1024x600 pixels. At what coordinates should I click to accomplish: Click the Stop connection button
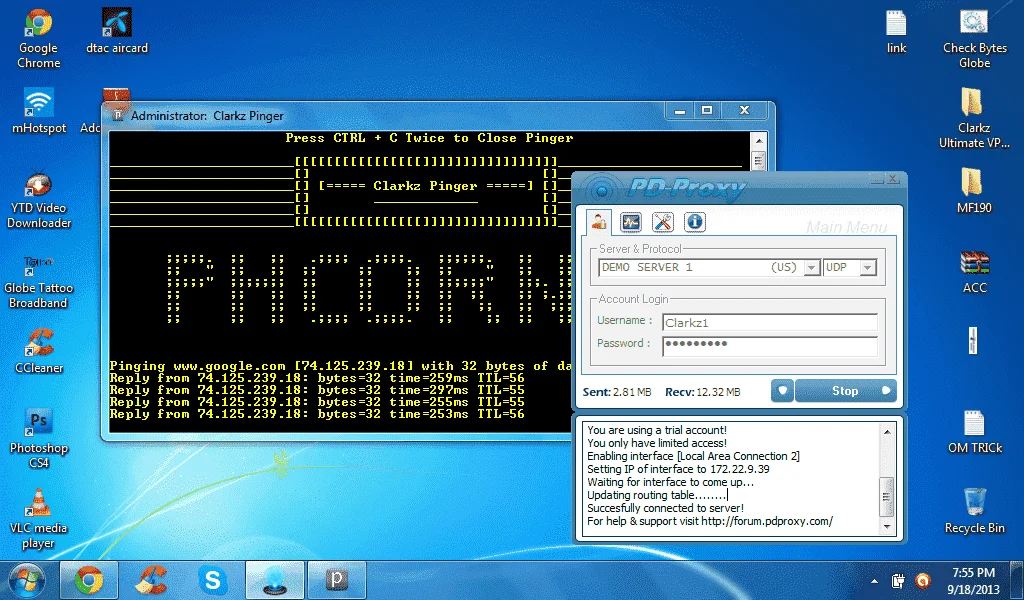[845, 390]
